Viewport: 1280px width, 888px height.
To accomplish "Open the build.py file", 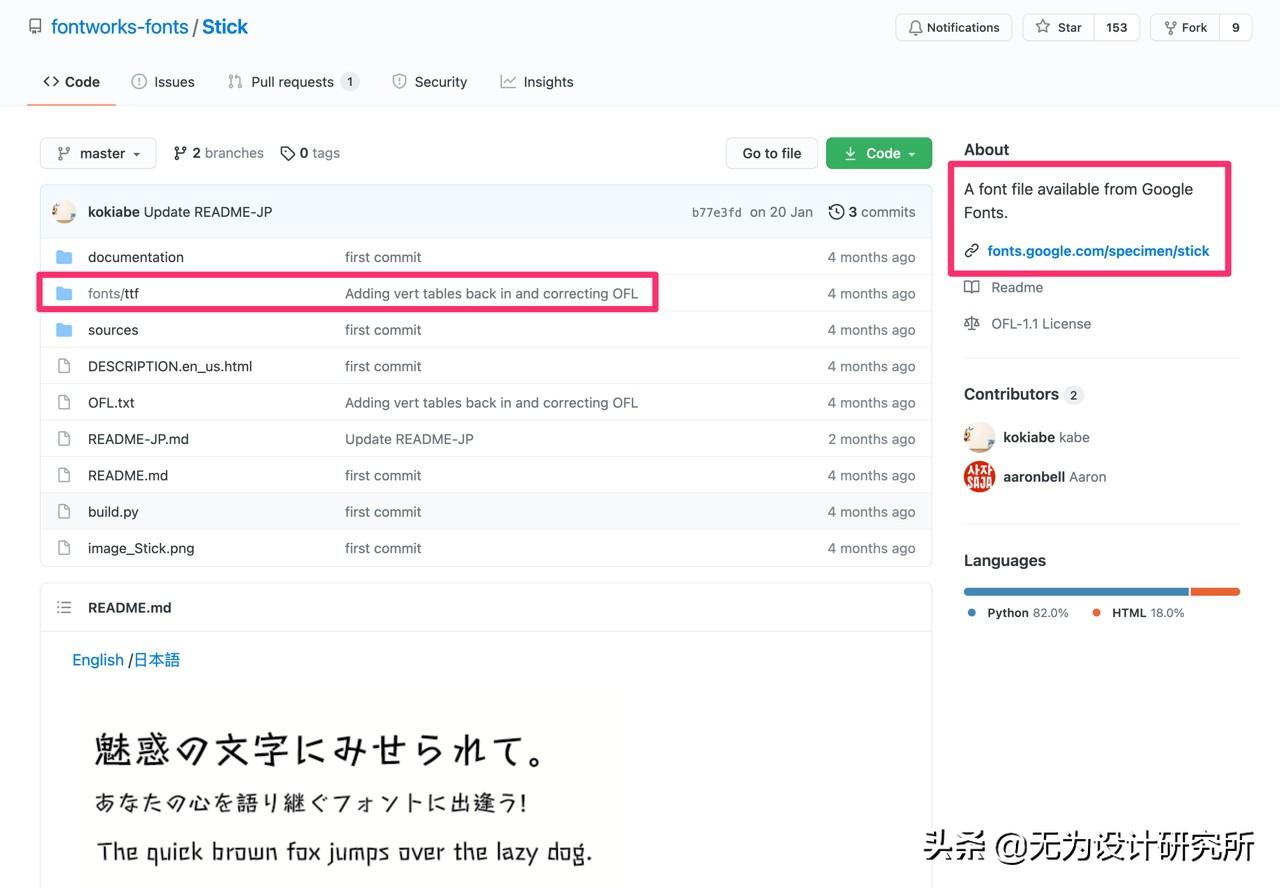I will tap(113, 512).
